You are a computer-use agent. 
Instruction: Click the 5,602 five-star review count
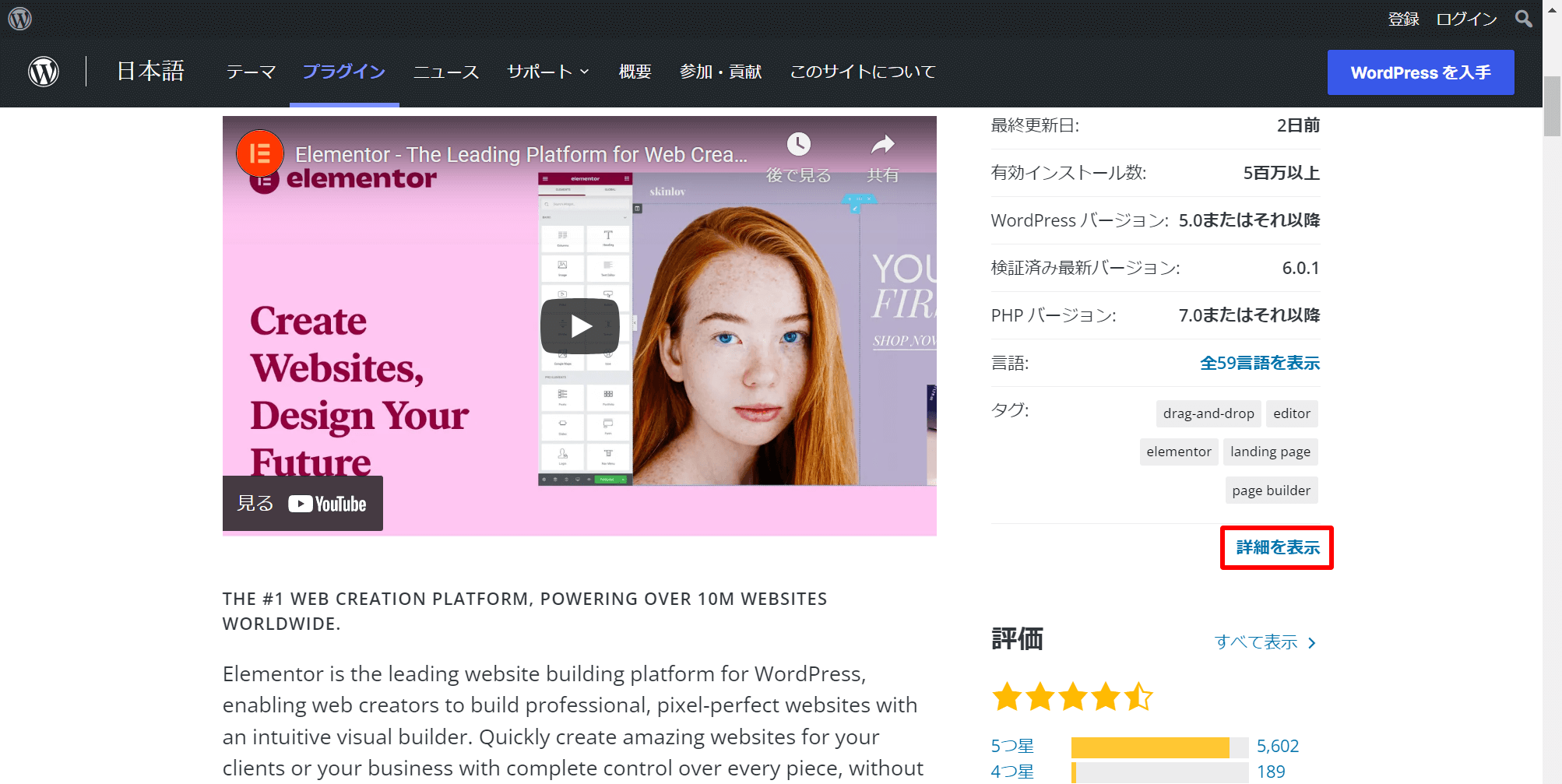[1278, 746]
